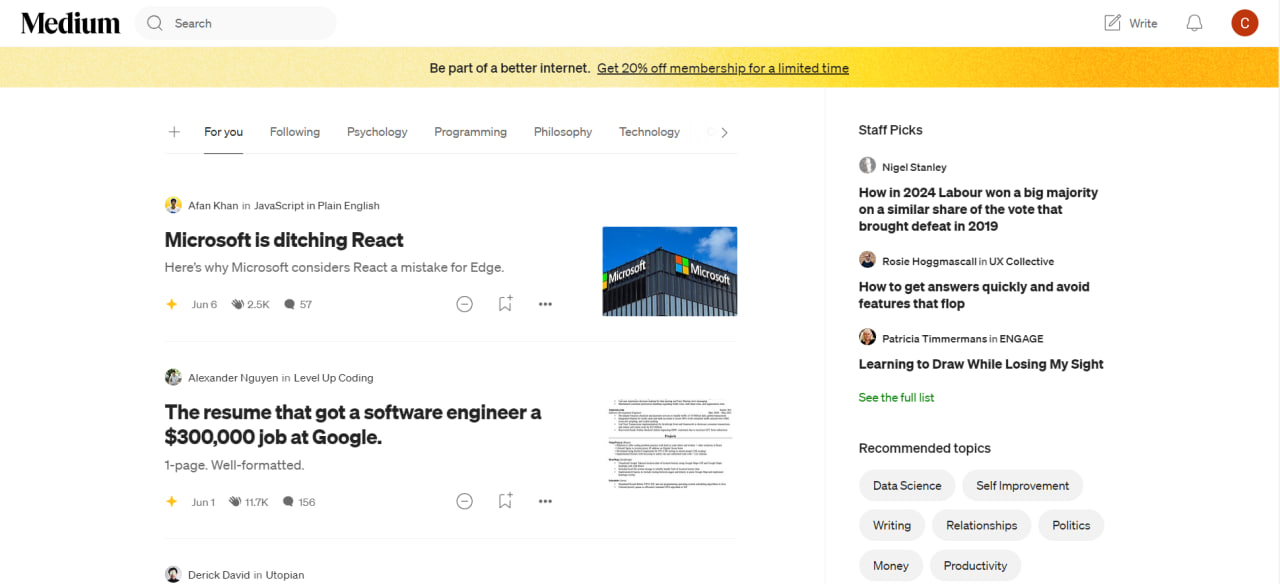1280x584 pixels.
Task: Open the JavaScript in Plain English publication
Action: tap(317, 205)
